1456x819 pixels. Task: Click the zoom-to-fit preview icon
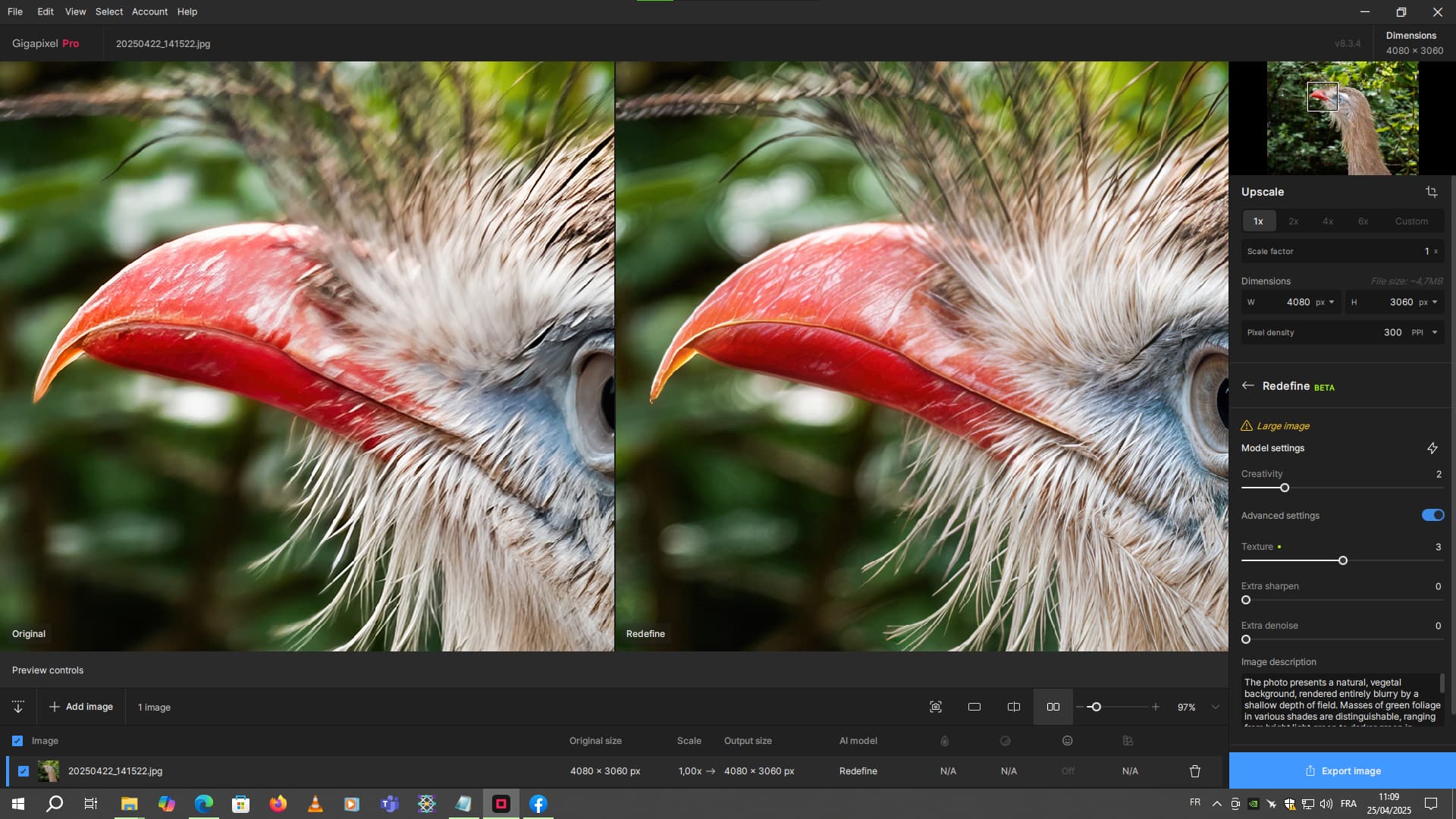(x=935, y=707)
